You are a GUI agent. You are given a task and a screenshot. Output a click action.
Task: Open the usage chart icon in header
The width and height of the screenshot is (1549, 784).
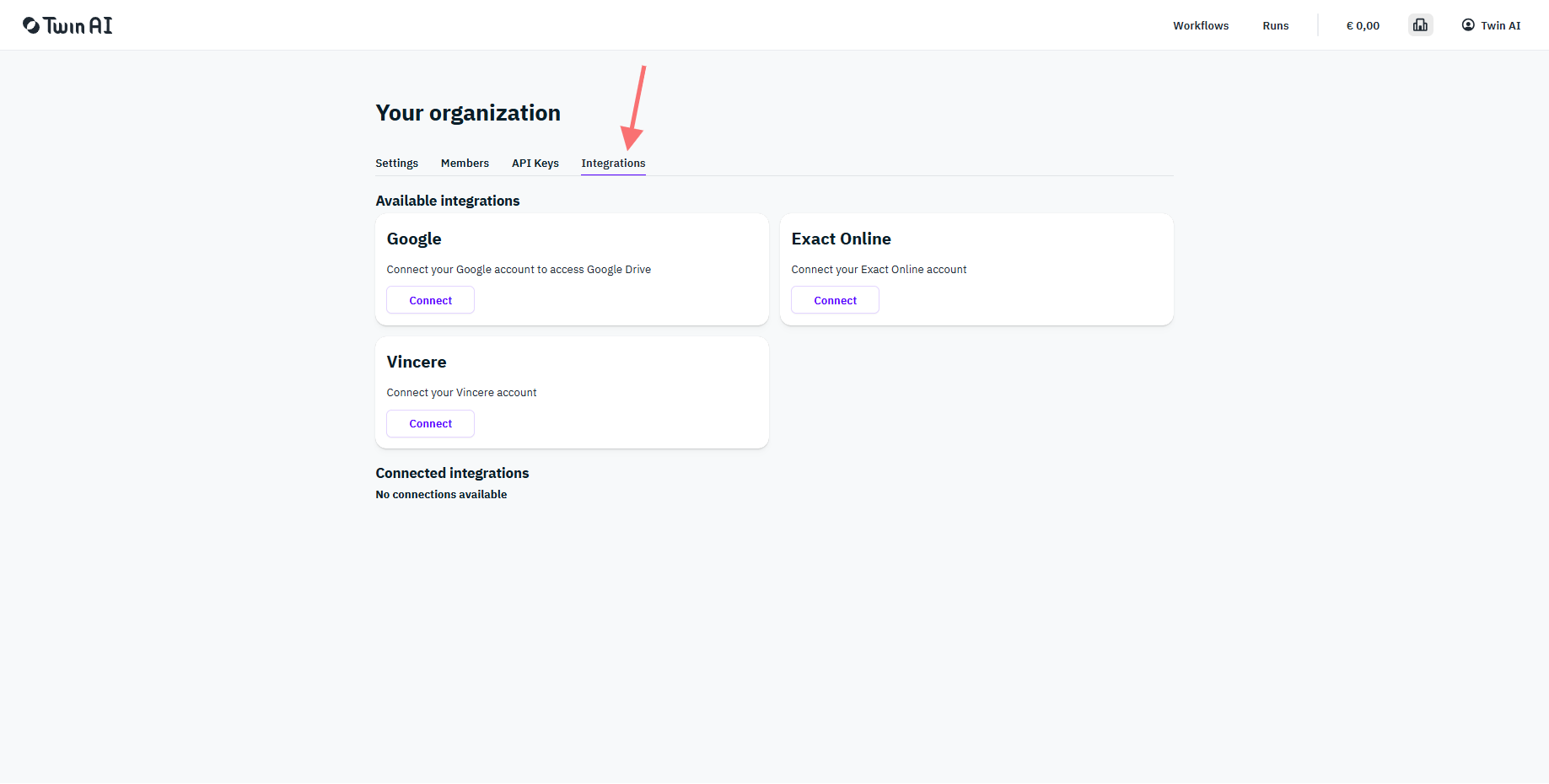[x=1421, y=25]
